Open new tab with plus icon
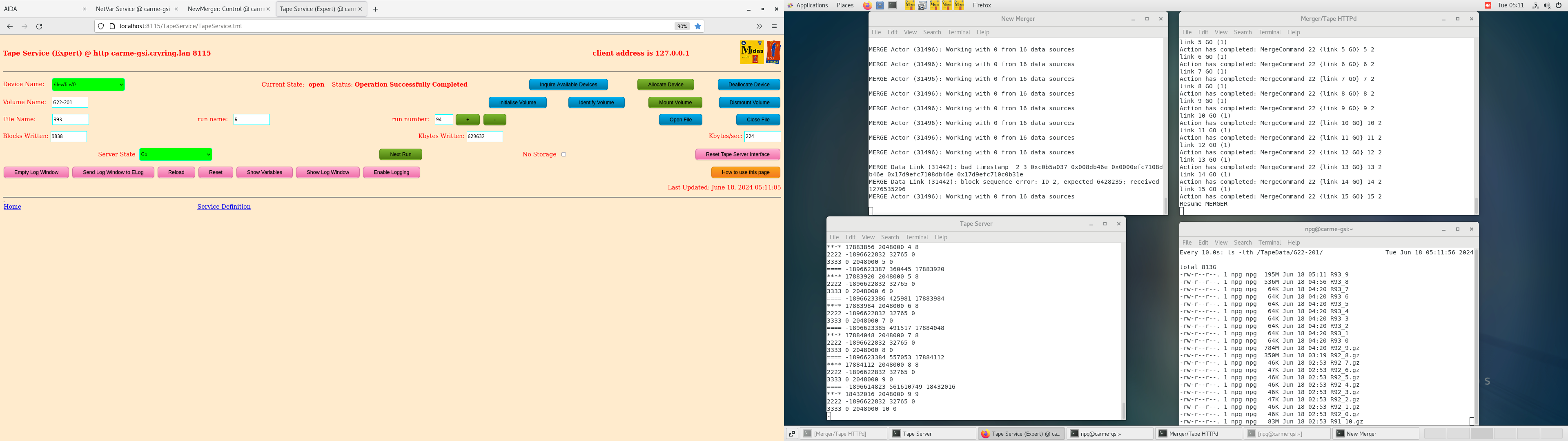Screen dimensions: 1568x441 [376, 9]
